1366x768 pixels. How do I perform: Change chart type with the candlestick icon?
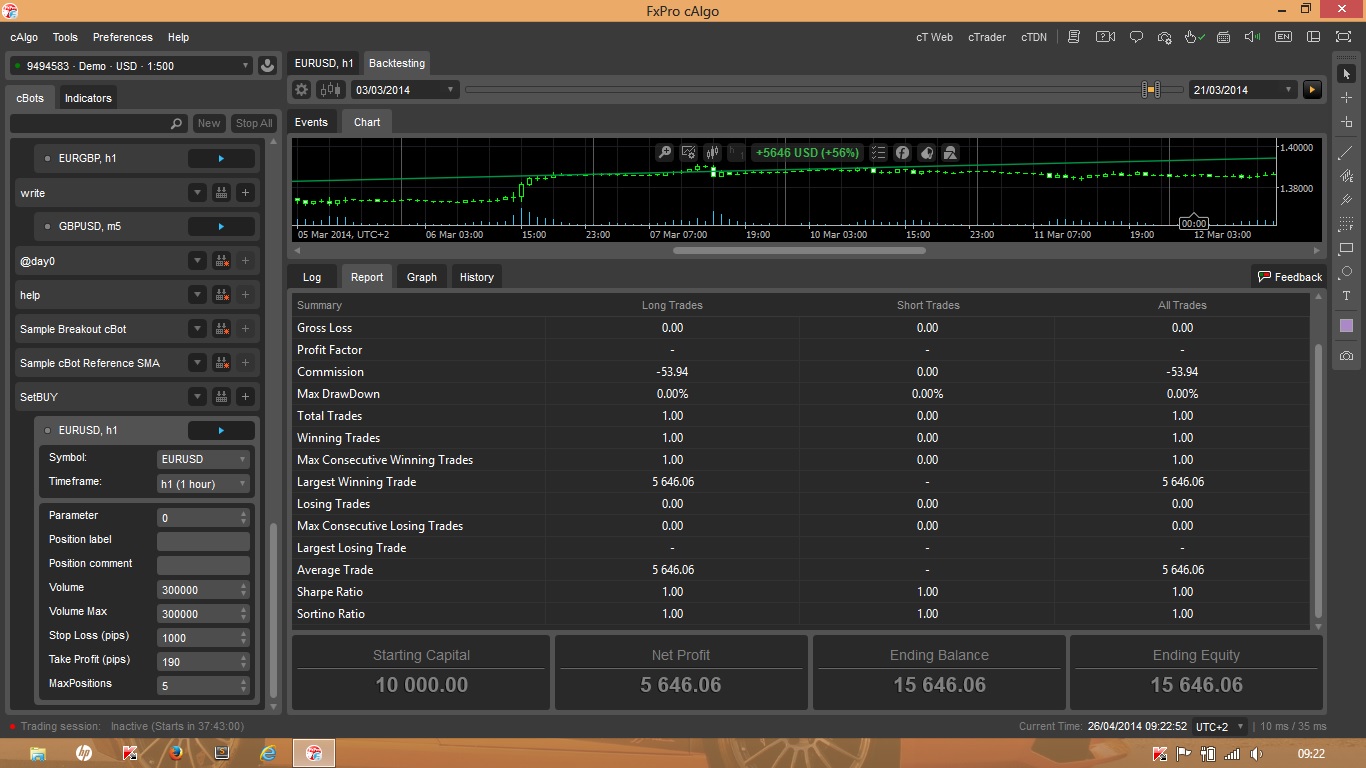712,152
